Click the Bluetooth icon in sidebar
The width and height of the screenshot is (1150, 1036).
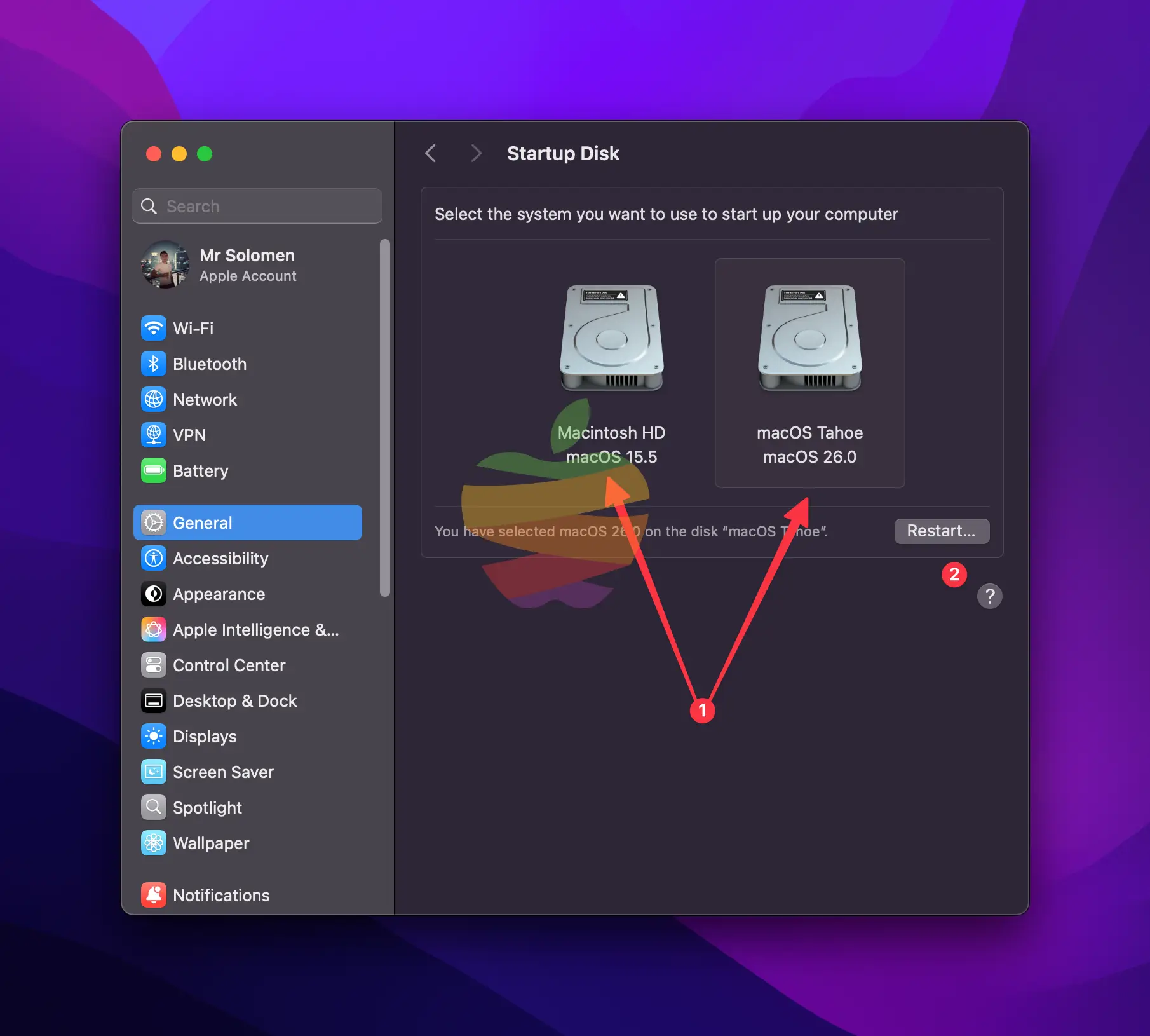[154, 364]
